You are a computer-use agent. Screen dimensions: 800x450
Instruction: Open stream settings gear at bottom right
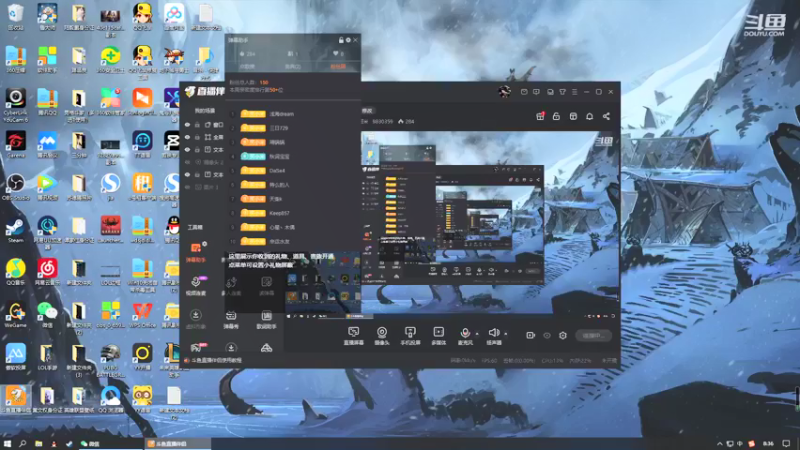[563, 335]
